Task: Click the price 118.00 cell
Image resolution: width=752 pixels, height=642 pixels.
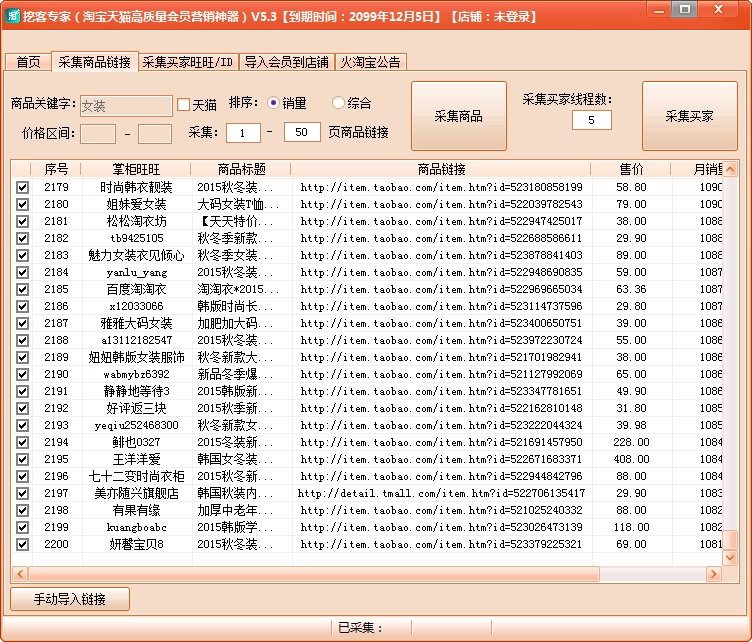Action: pos(631,527)
